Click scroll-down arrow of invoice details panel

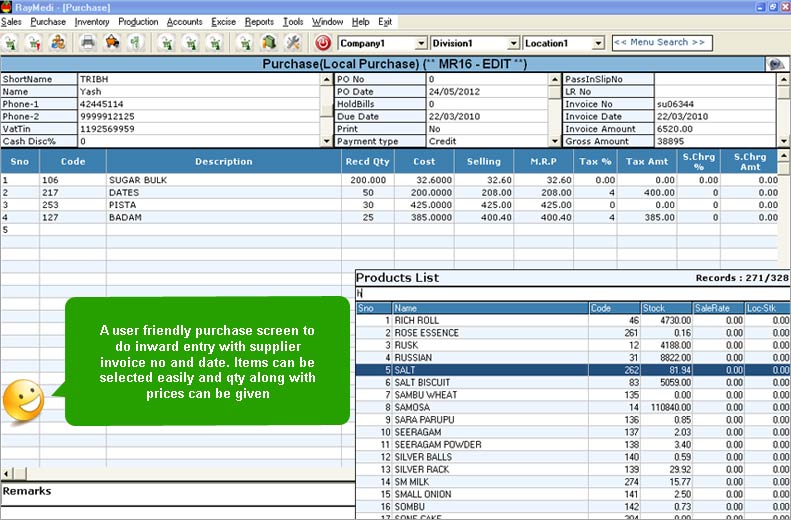pos(783,142)
